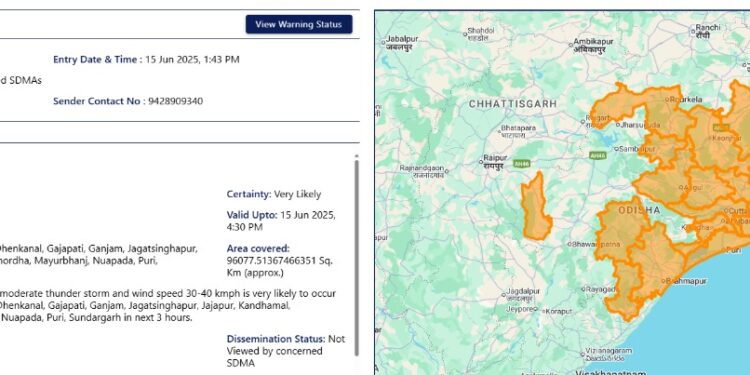Select the Raipur city marker on map
The image size is (750, 375).
(482, 162)
